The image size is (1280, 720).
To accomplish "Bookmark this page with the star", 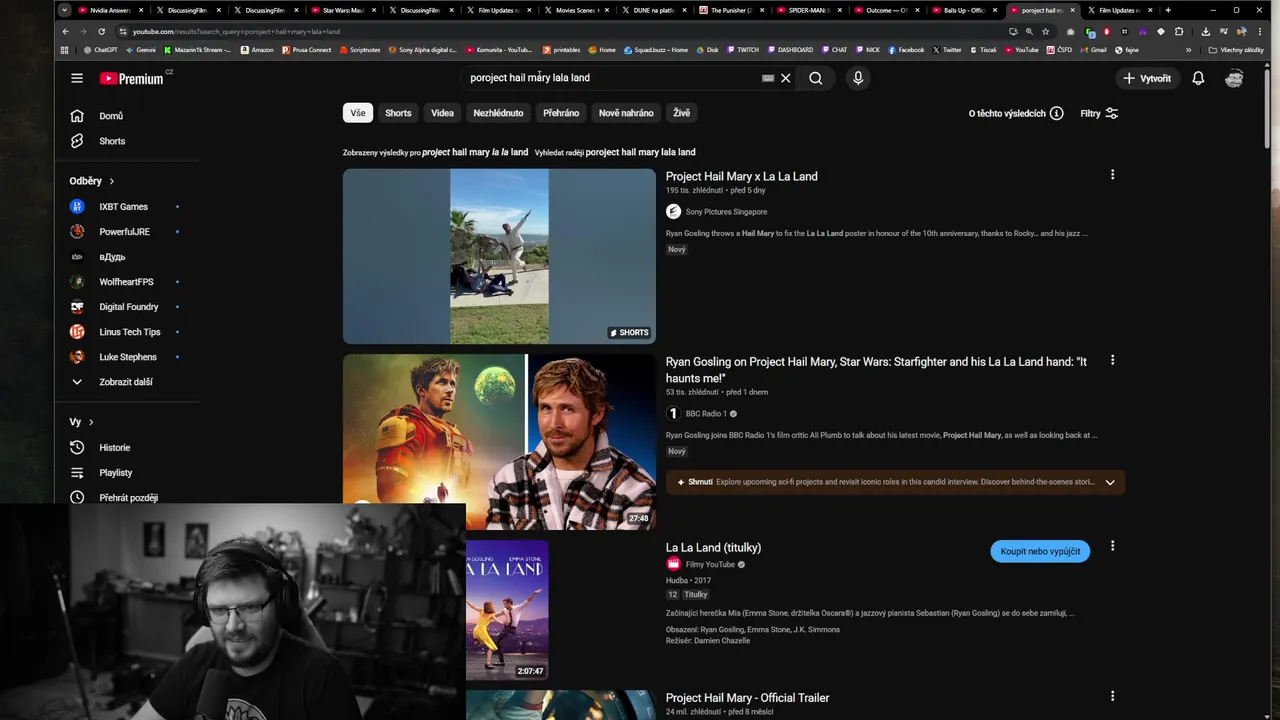I will tap(1046, 31).
